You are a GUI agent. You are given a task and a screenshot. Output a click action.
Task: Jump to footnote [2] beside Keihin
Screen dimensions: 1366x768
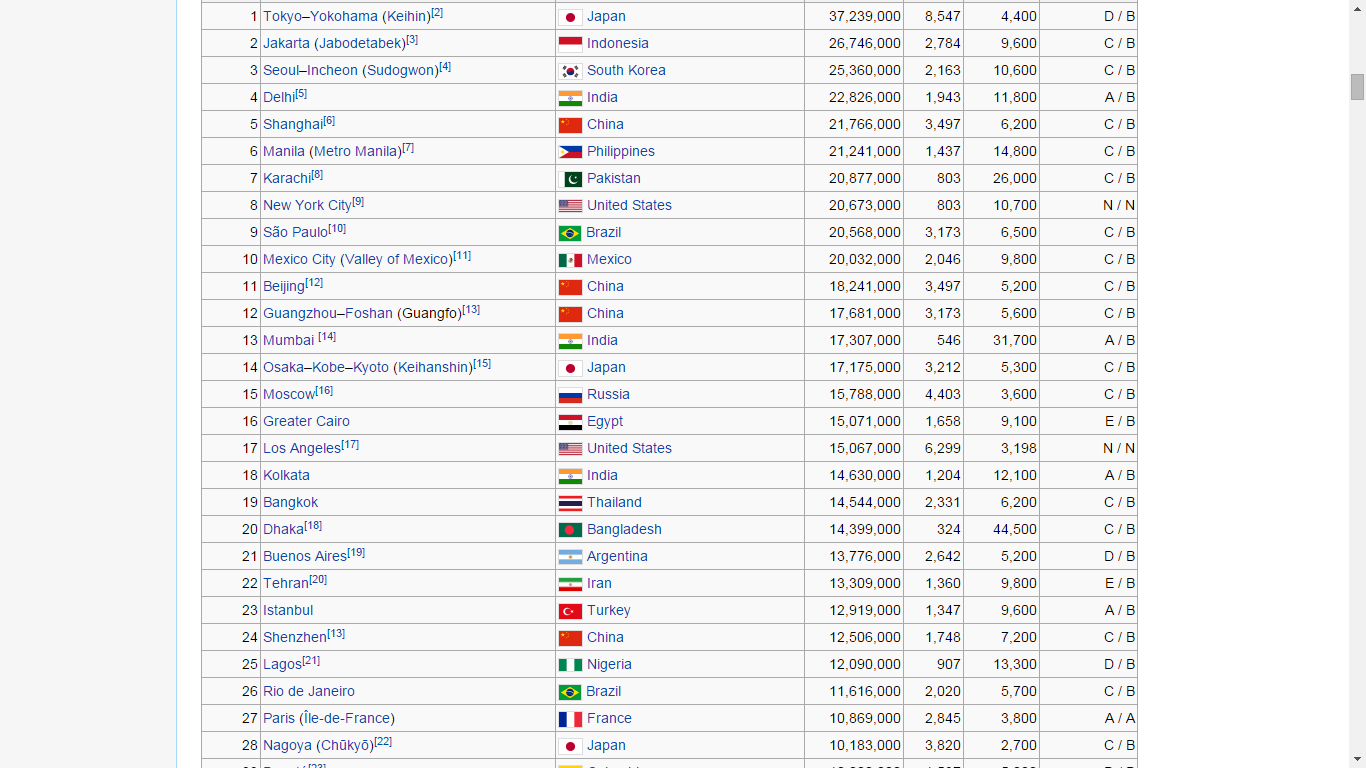tap(437, 13)
